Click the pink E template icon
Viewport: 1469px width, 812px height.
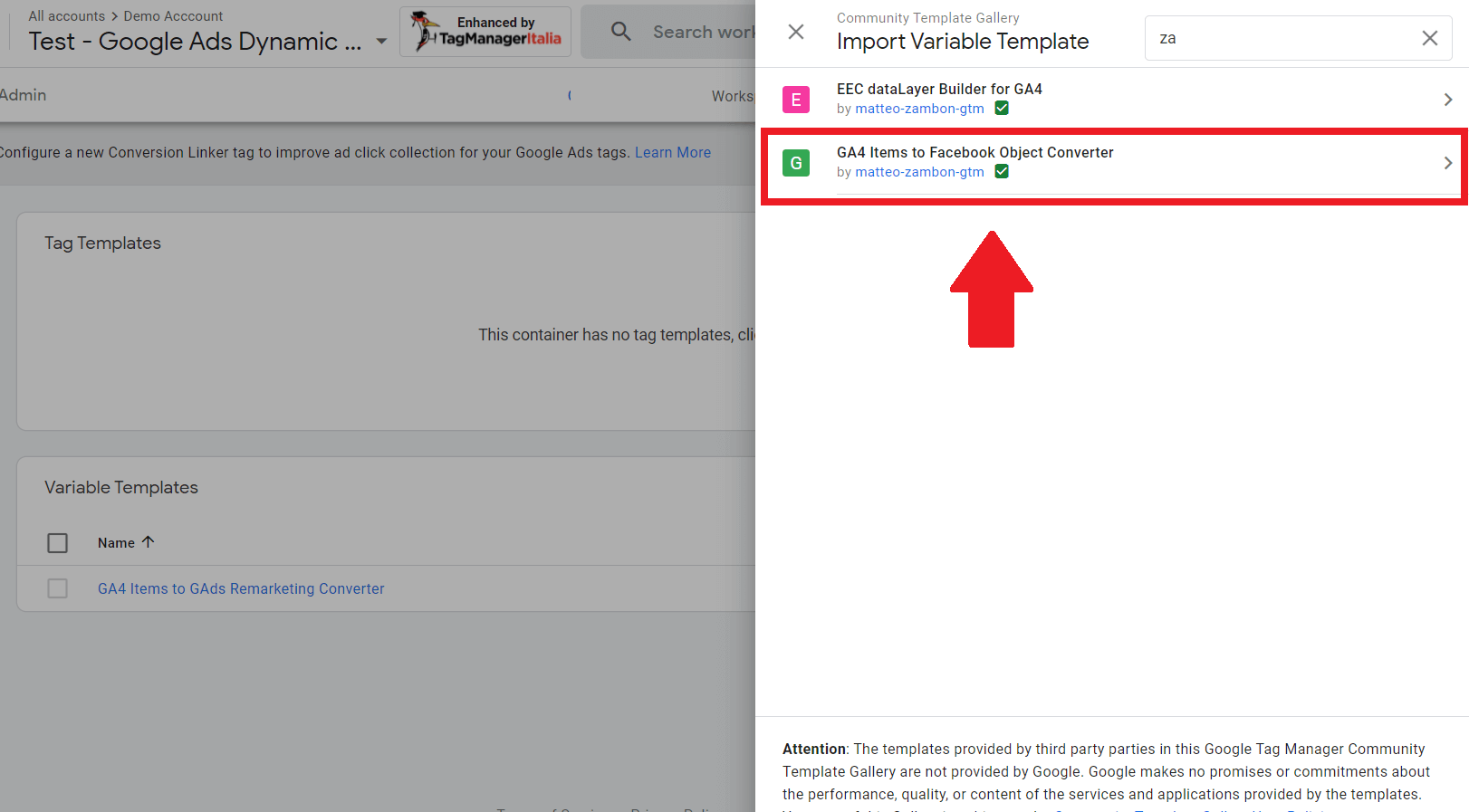(796, 100)
